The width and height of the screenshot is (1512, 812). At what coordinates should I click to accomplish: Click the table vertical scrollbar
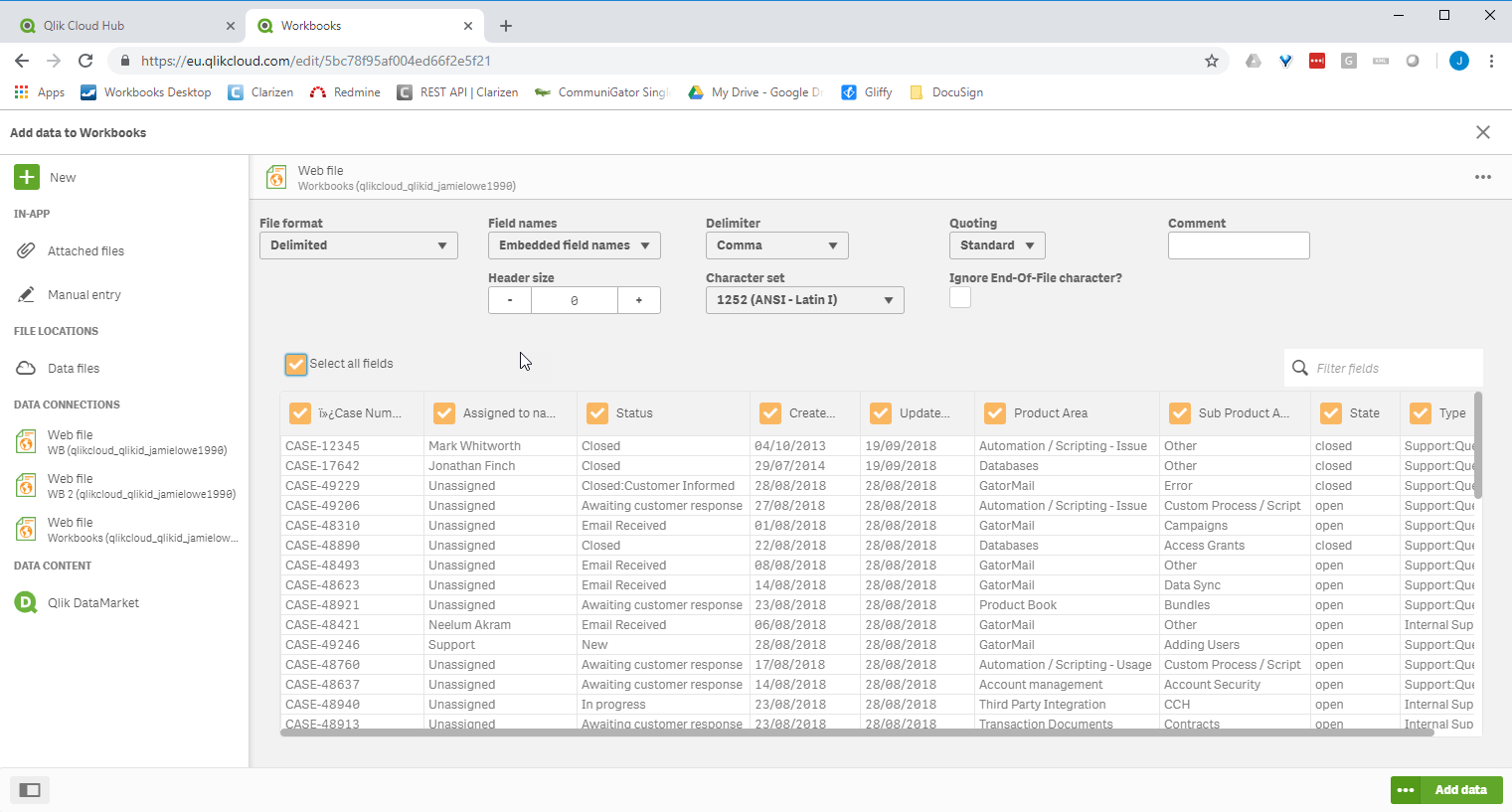click(x=1478, y=445)
